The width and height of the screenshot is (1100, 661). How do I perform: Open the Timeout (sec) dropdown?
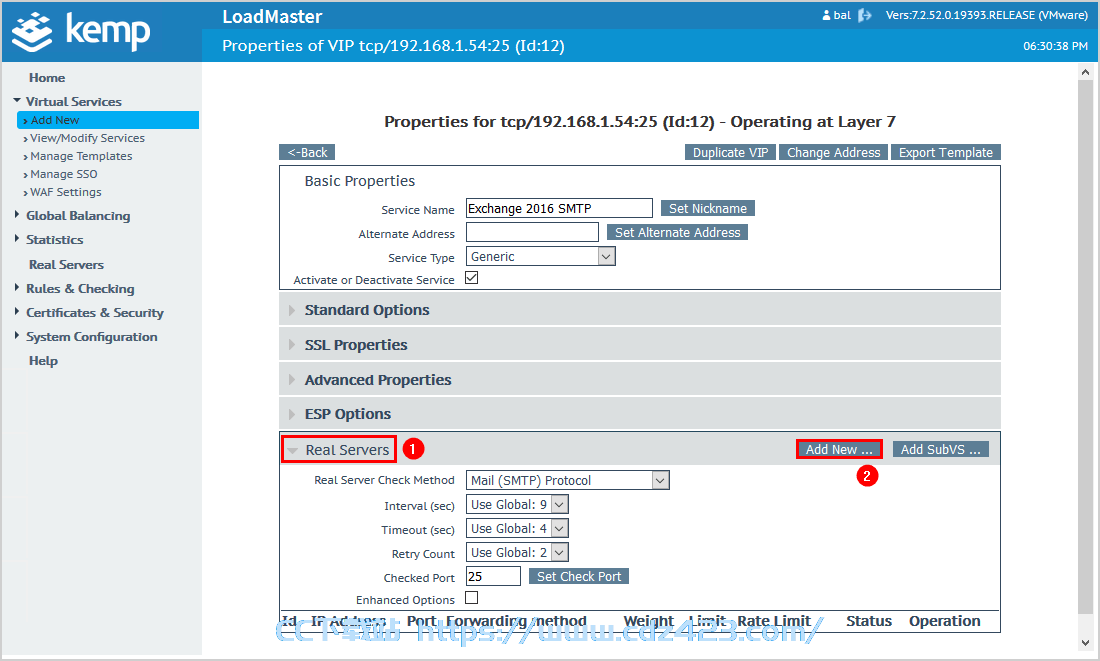[517, 528]
